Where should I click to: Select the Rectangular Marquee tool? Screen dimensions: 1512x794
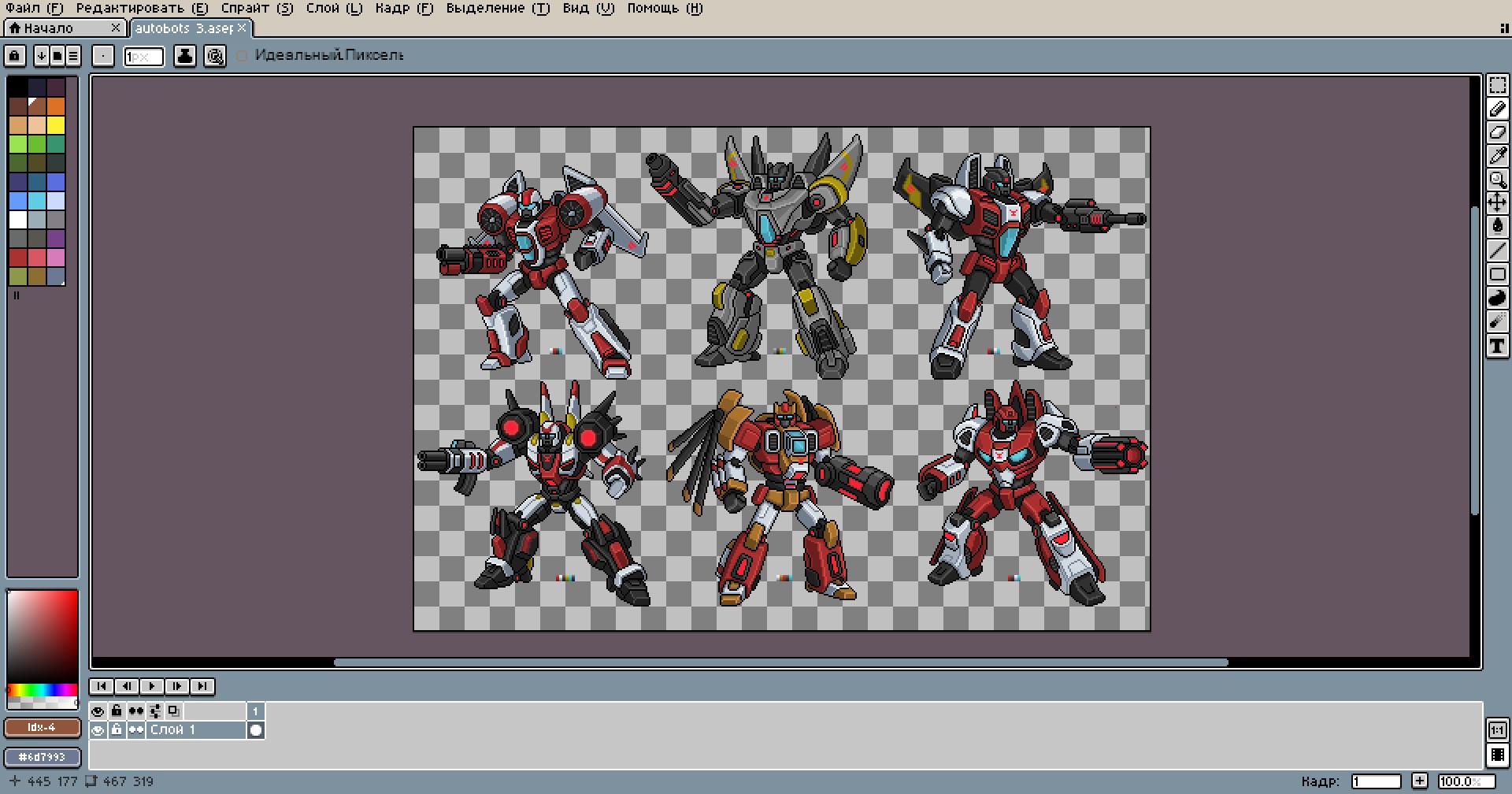[1497, 86]
